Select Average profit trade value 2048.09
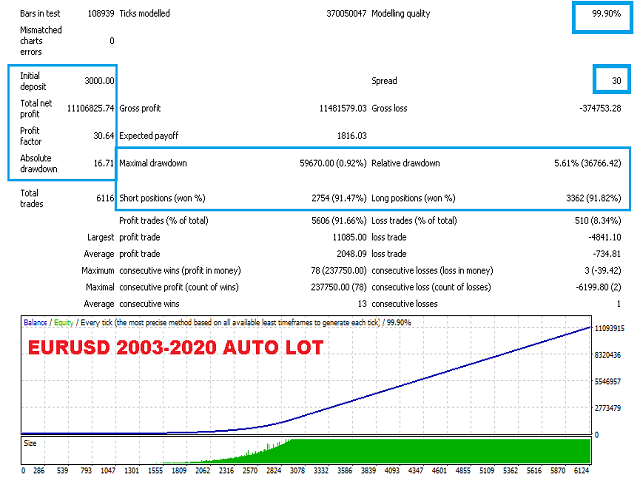This screenshot has height=480, width=640. pyautogui.click(x=351, y=254)
